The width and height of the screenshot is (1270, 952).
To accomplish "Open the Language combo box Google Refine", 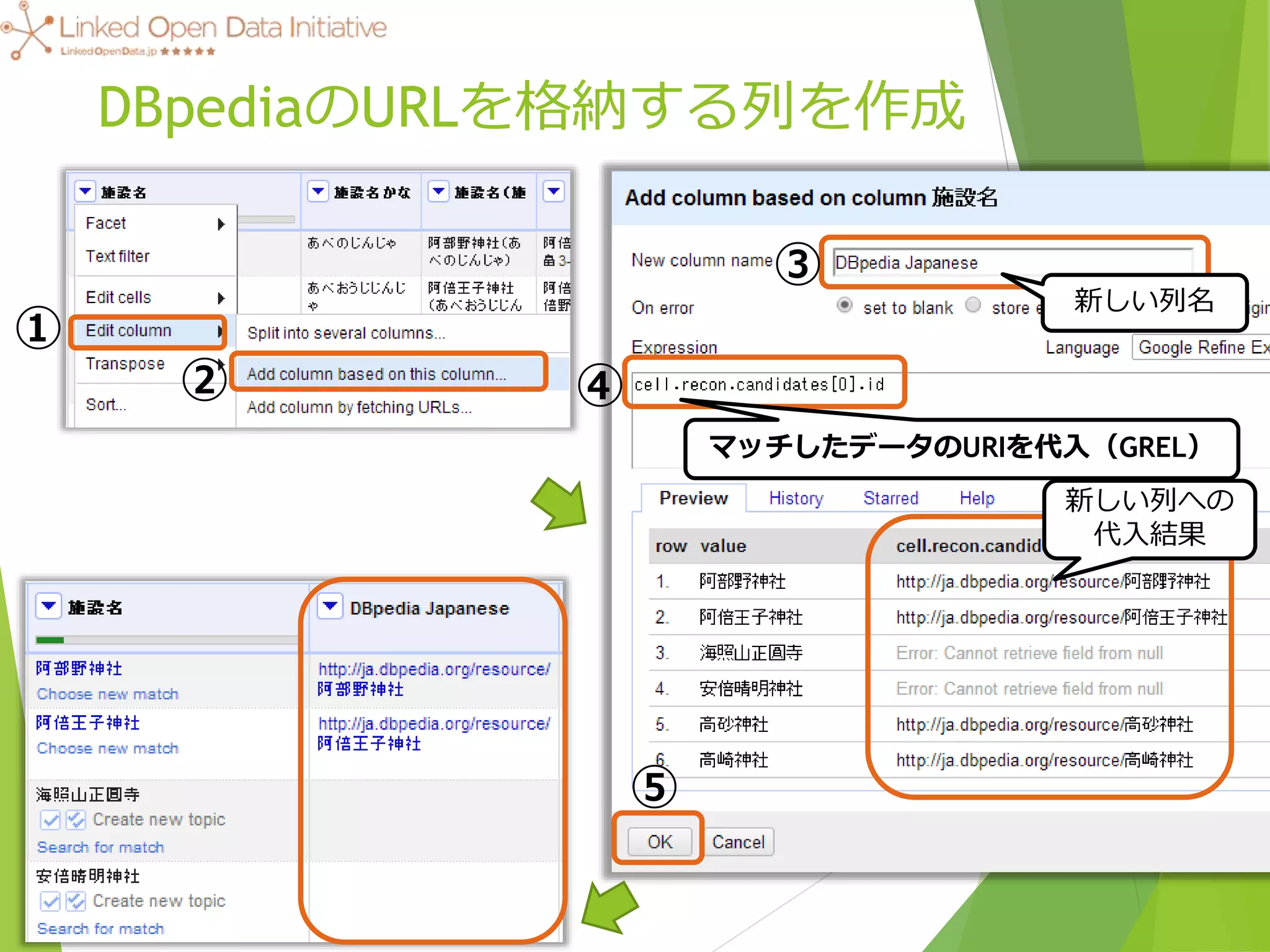I will pos(1201,347).
